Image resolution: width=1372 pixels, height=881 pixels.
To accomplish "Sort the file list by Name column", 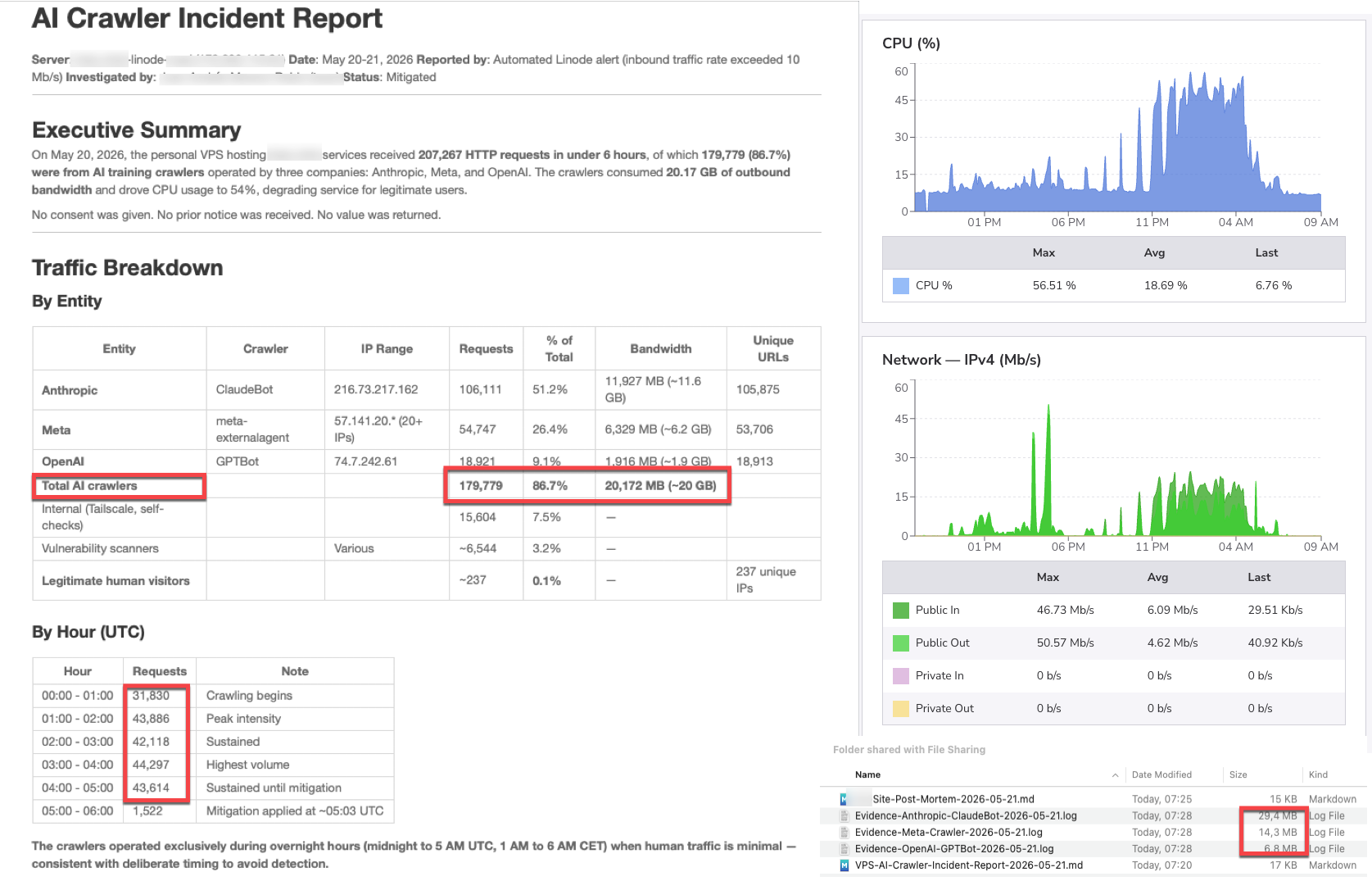I will tap(867, 774).
